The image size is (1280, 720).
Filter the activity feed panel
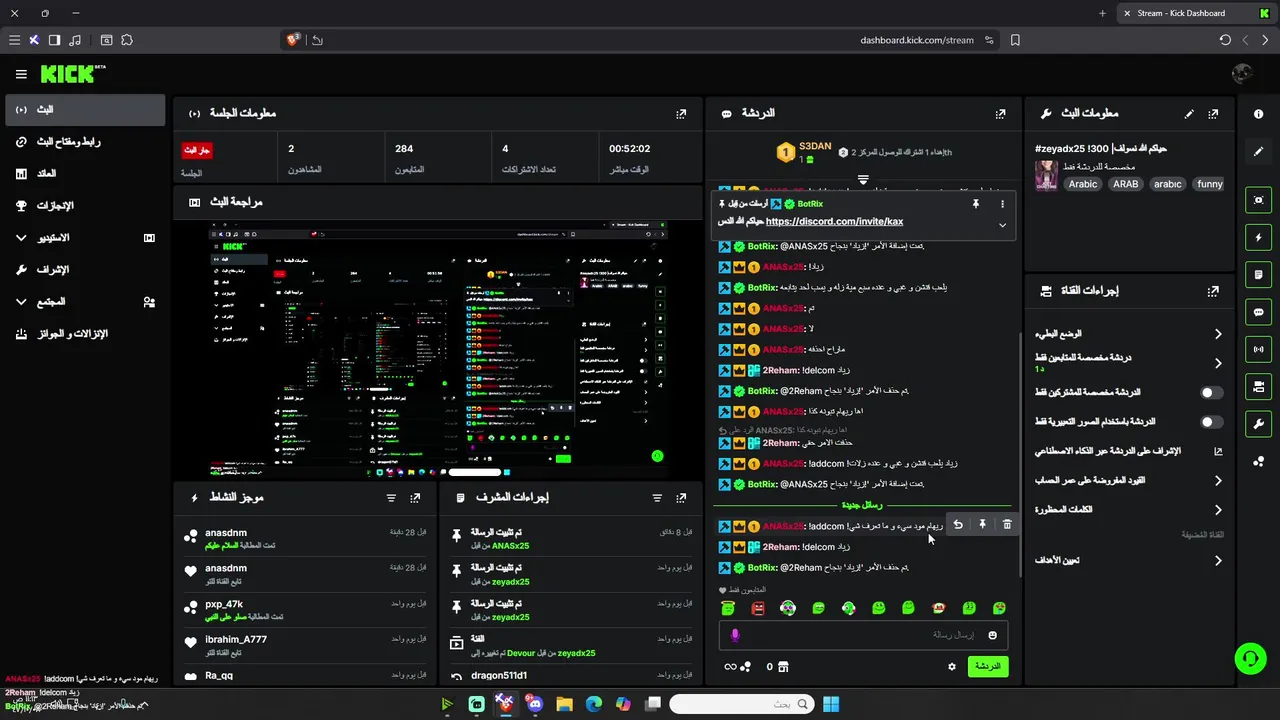[391, 498]
